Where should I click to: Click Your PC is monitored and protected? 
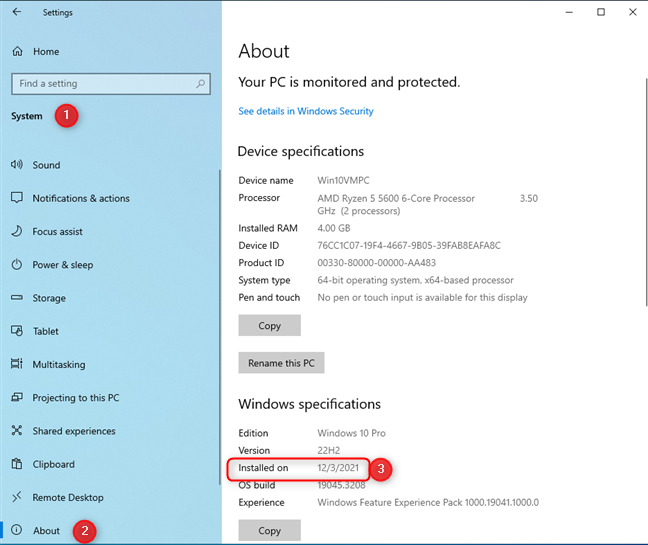[x=349, y=82]
